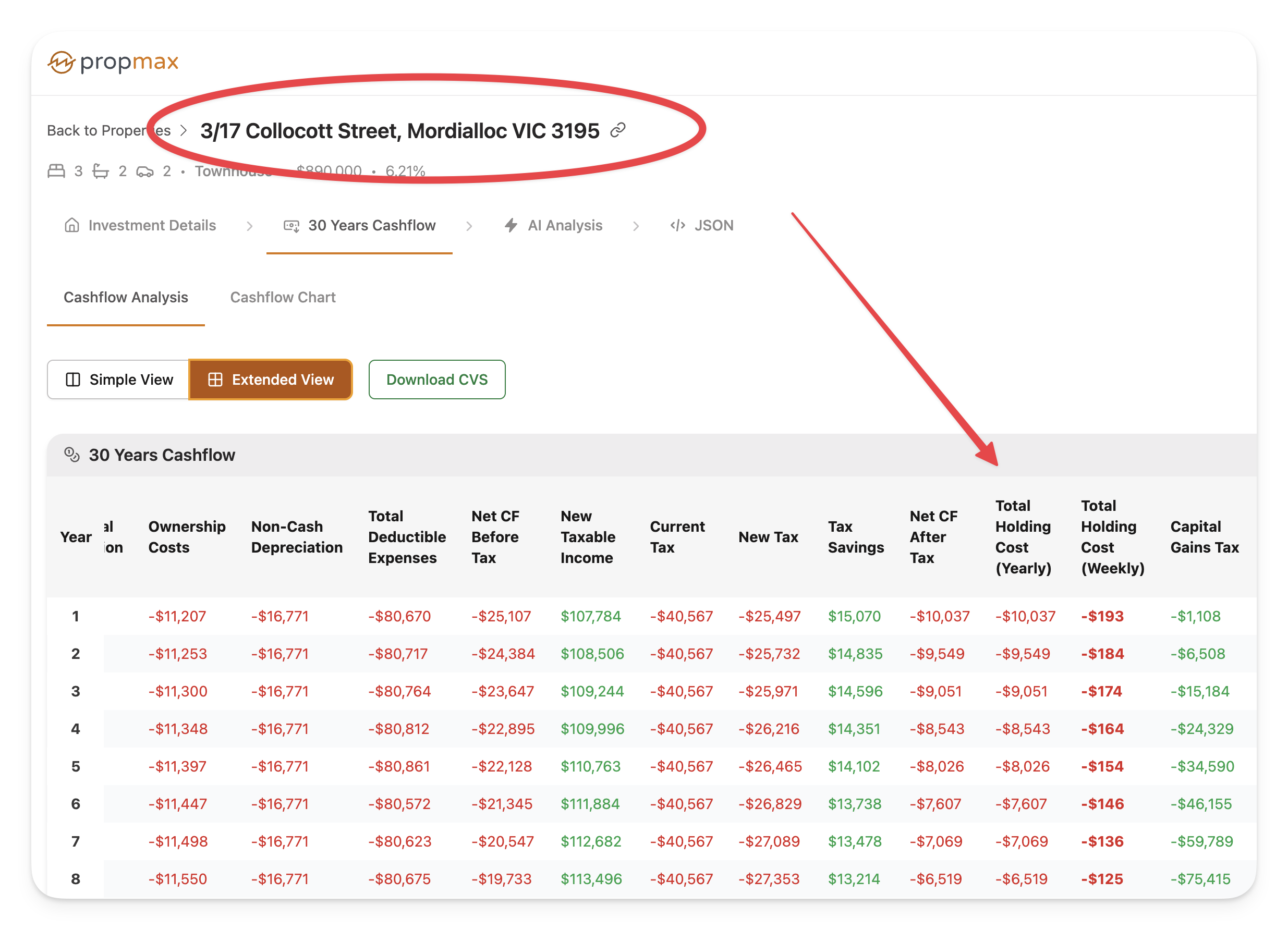Screen dimensions: 1288x930
Task: Click the 6.21% yield value
Action: pos(406,171)
